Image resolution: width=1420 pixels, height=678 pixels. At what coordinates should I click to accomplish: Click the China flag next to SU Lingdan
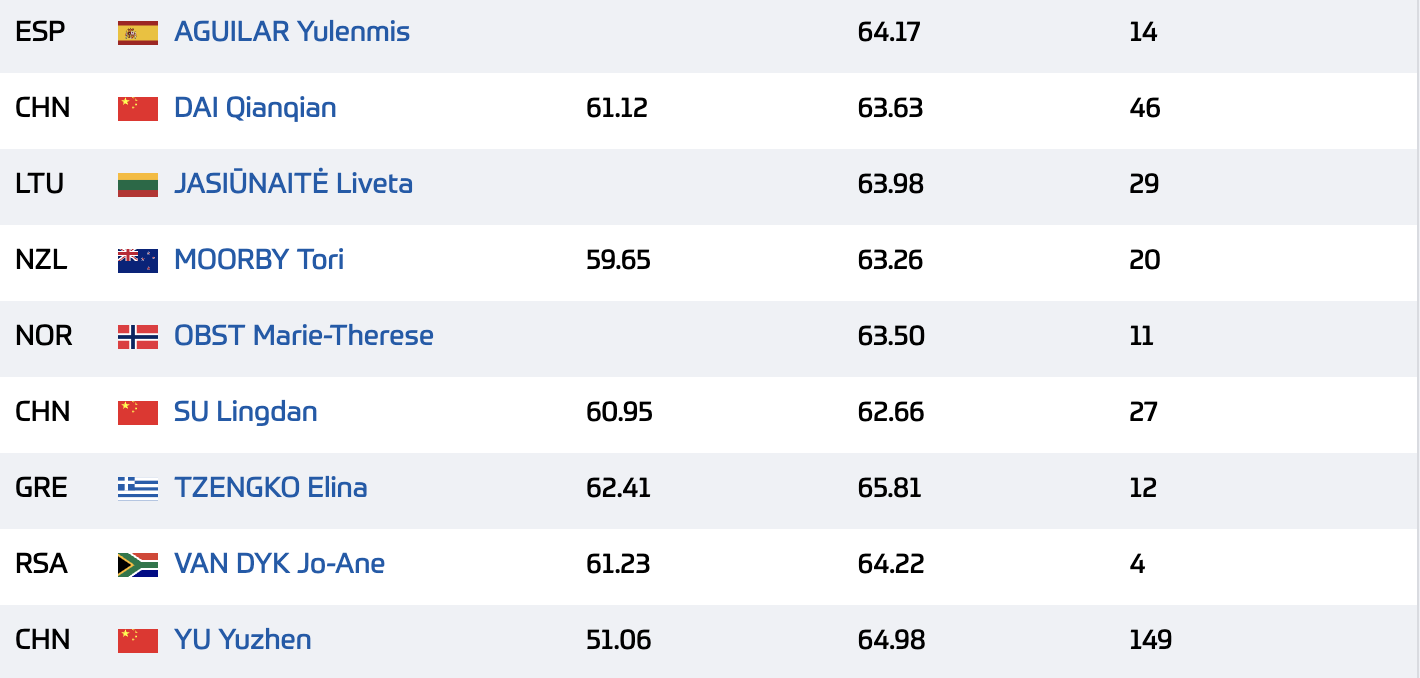138,413
